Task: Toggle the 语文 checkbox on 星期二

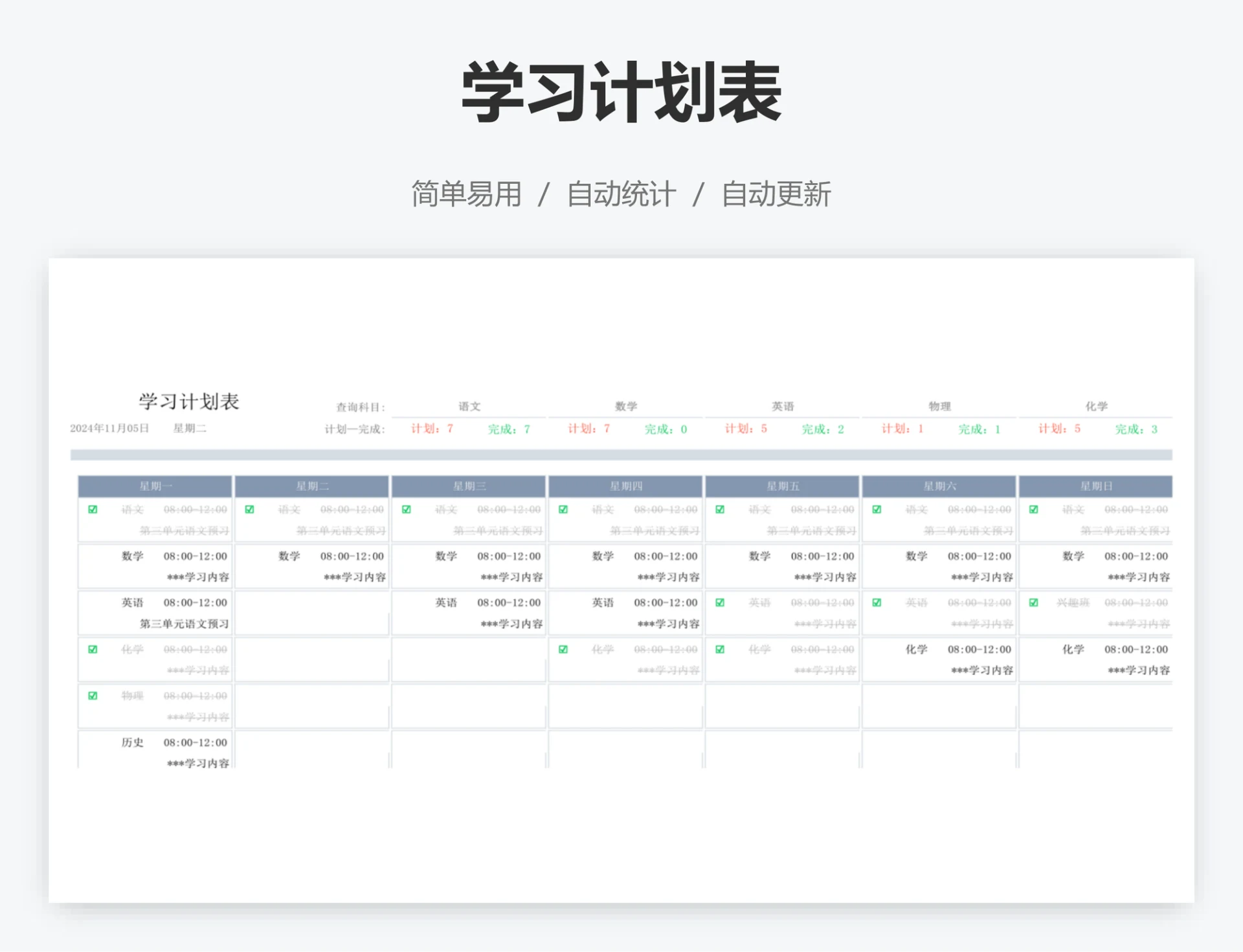Action: [x=250, y=509]
